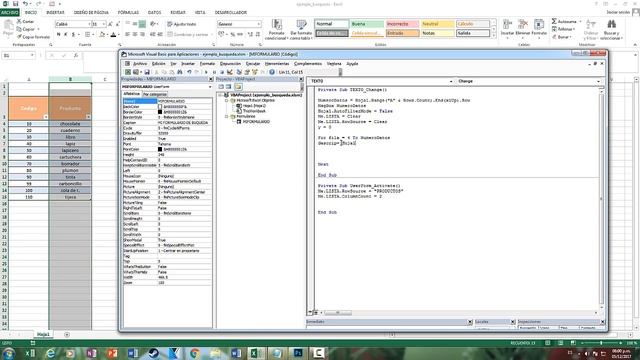The image size is (640, 360).
Task: Open Depuración menu in VBA editor
Action: click(x=230, y=64)
